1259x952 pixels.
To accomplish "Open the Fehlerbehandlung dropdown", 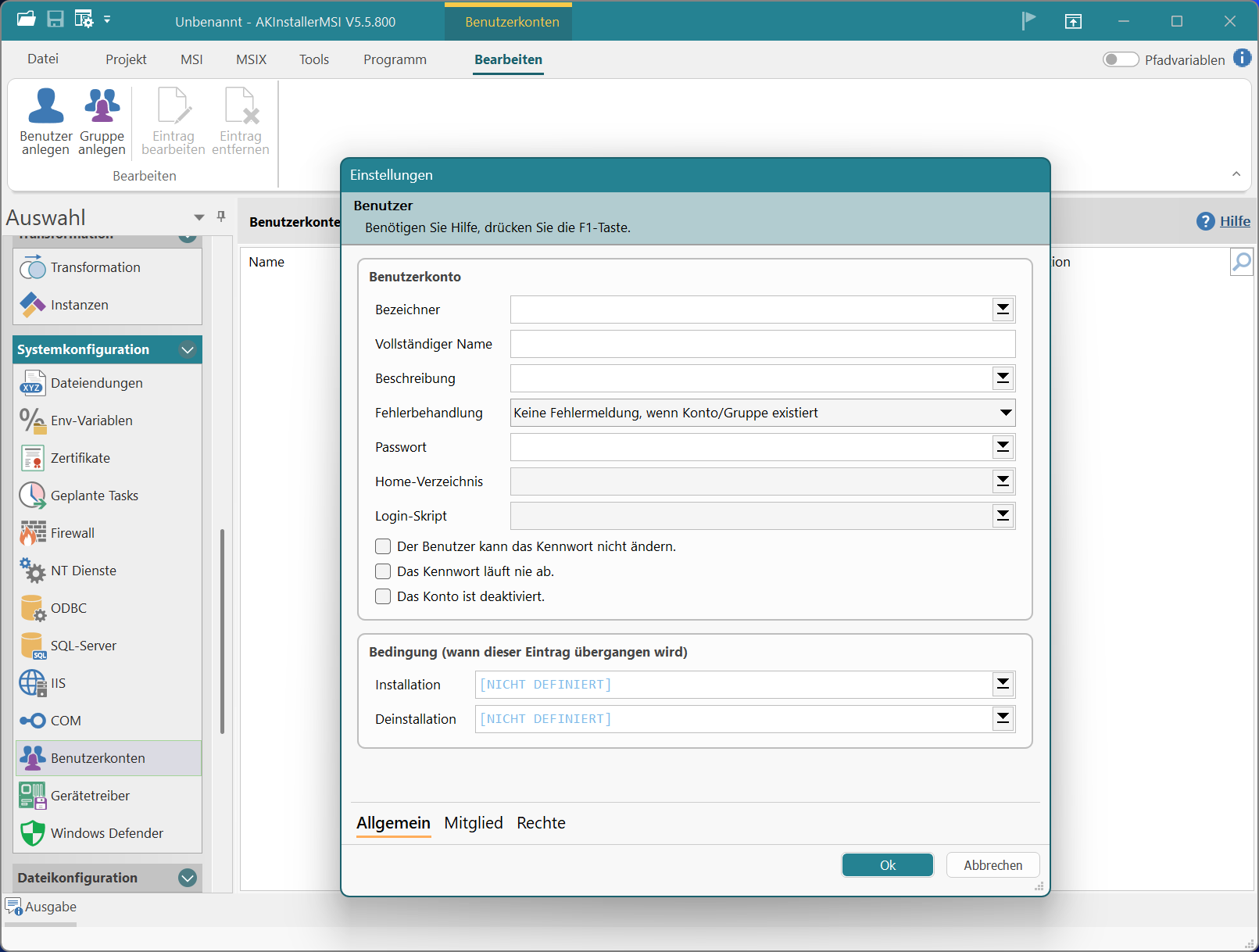I will click(x=1005, y=413).
